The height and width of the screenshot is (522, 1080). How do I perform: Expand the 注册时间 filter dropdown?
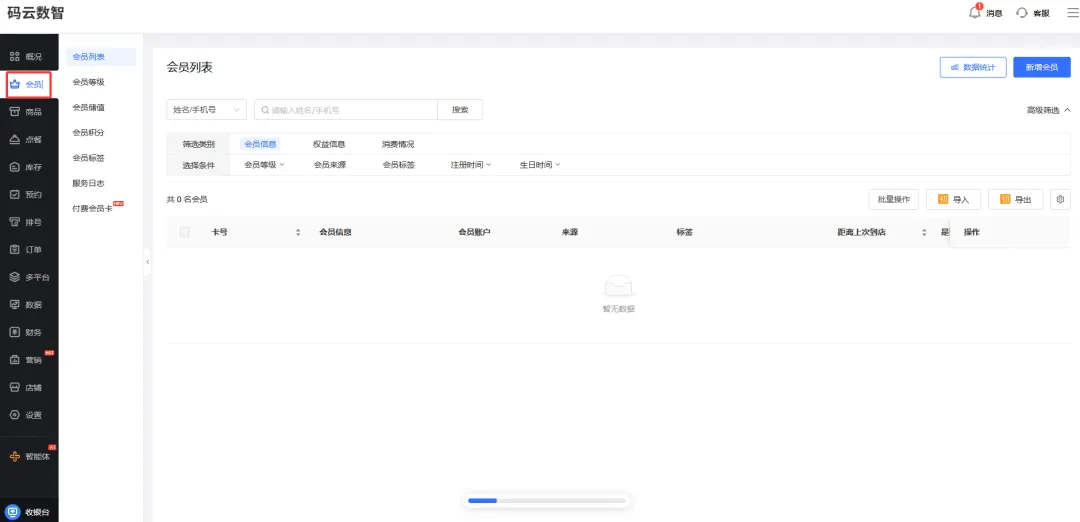[471, 165]
